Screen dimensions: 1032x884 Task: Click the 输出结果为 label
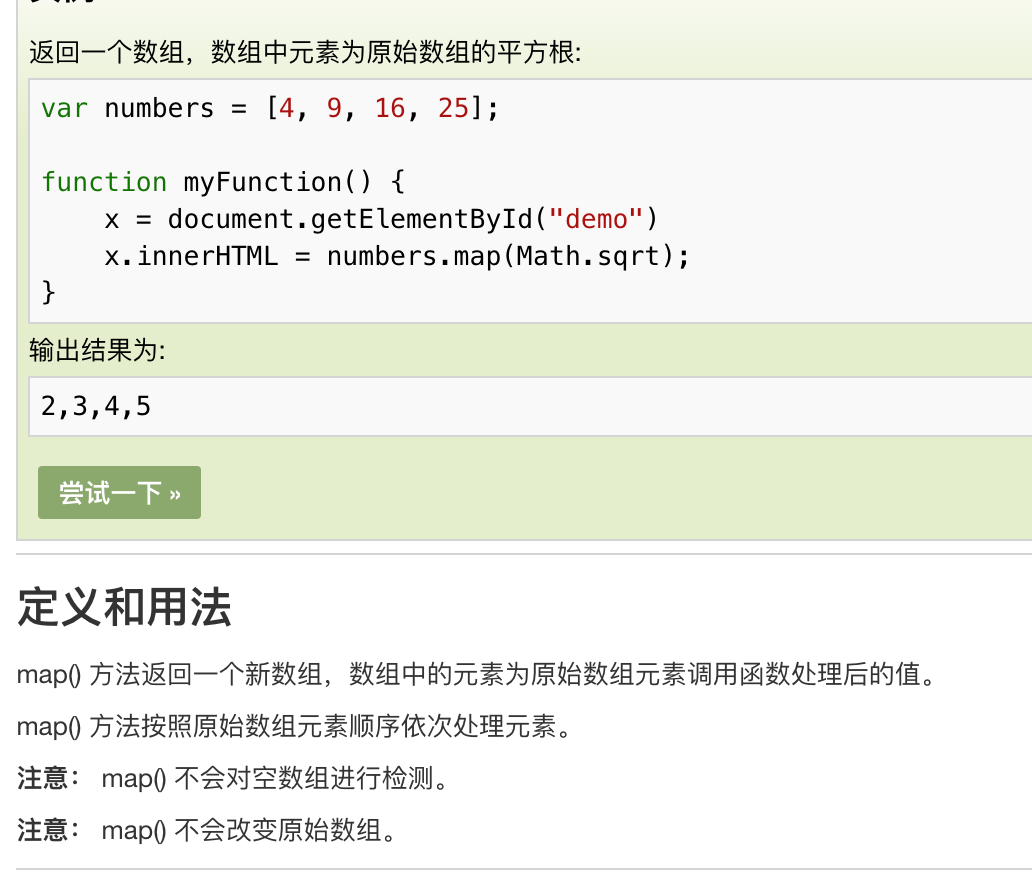point(97,350)
